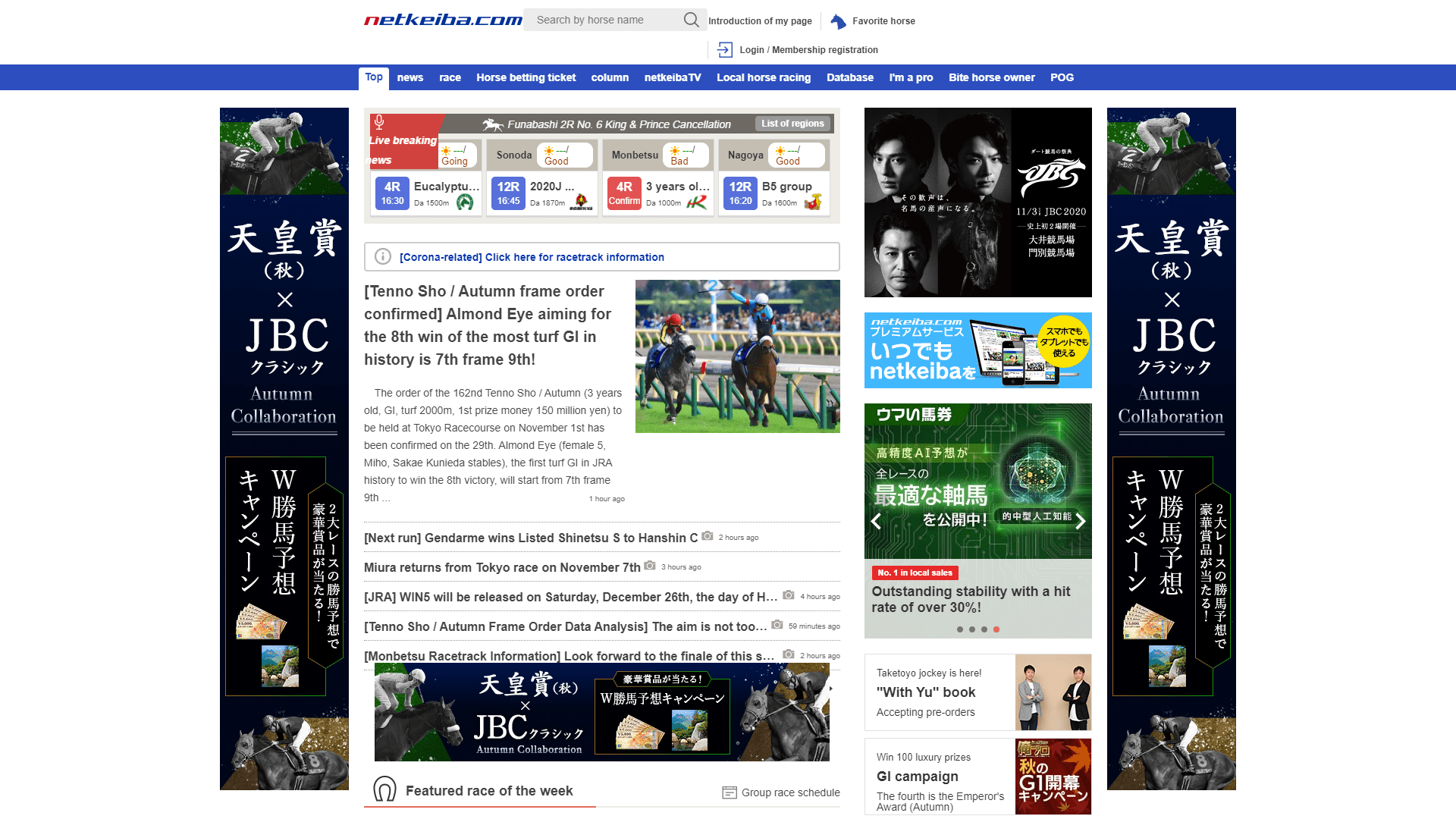Click the Search by horse name field
The image size is (1456, 819).
point(603,20)
